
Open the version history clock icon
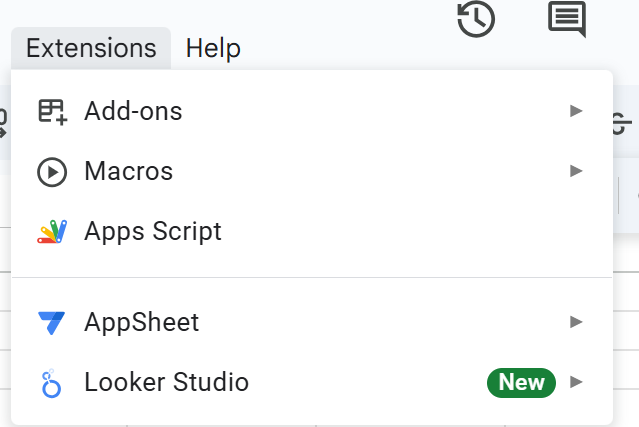(477, 20)
